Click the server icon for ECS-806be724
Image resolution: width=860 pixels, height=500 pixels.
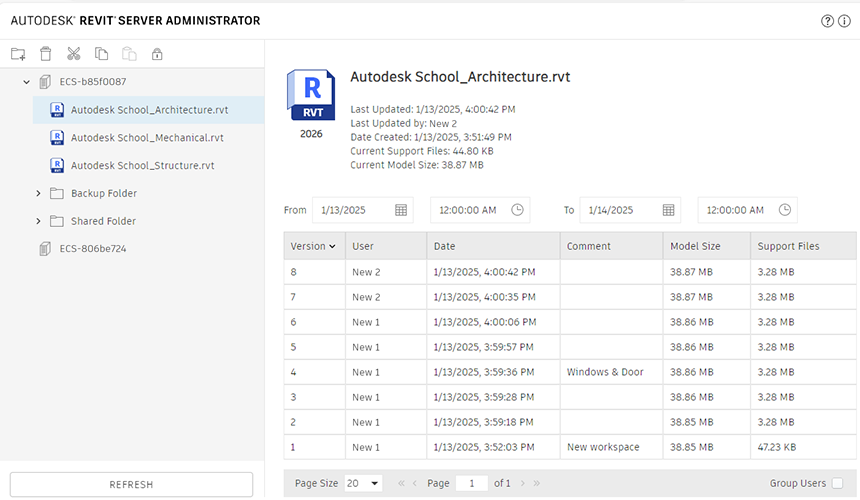(x=45, y=249)
